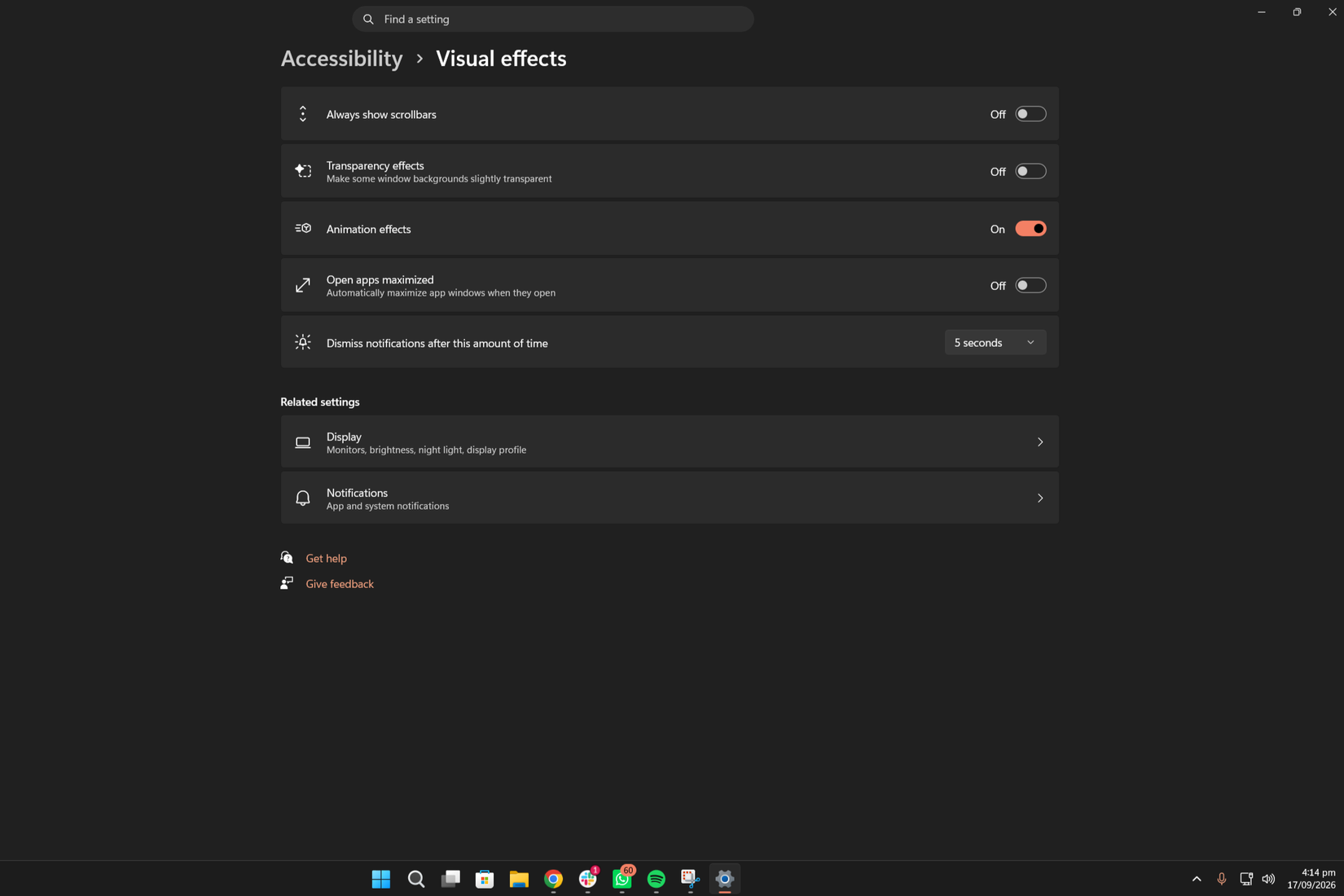The height and width of the screenshot is (896, 1344).
Task: Go back to Accessibility breadcrumb
Action: [x=341, y=59]
